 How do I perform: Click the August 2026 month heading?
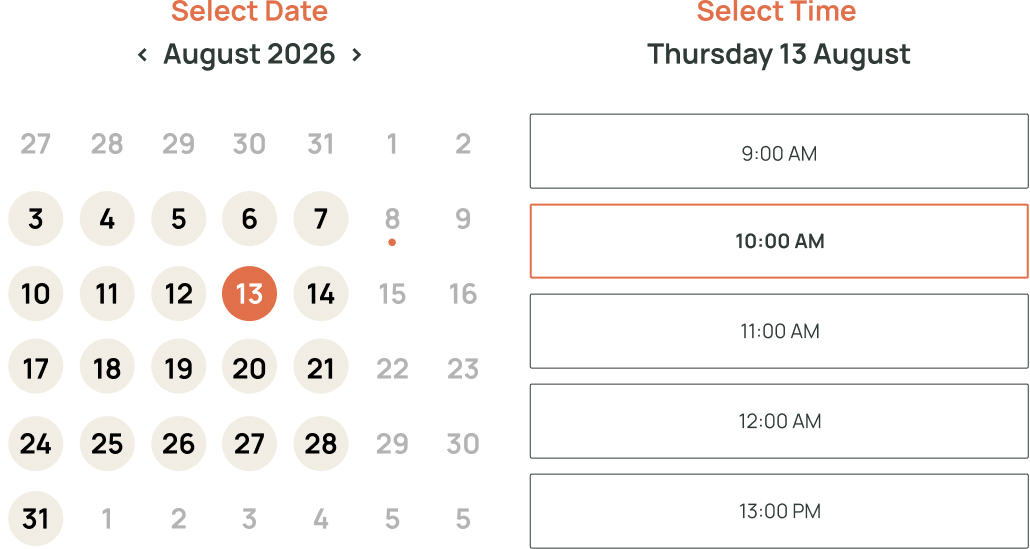249,54
